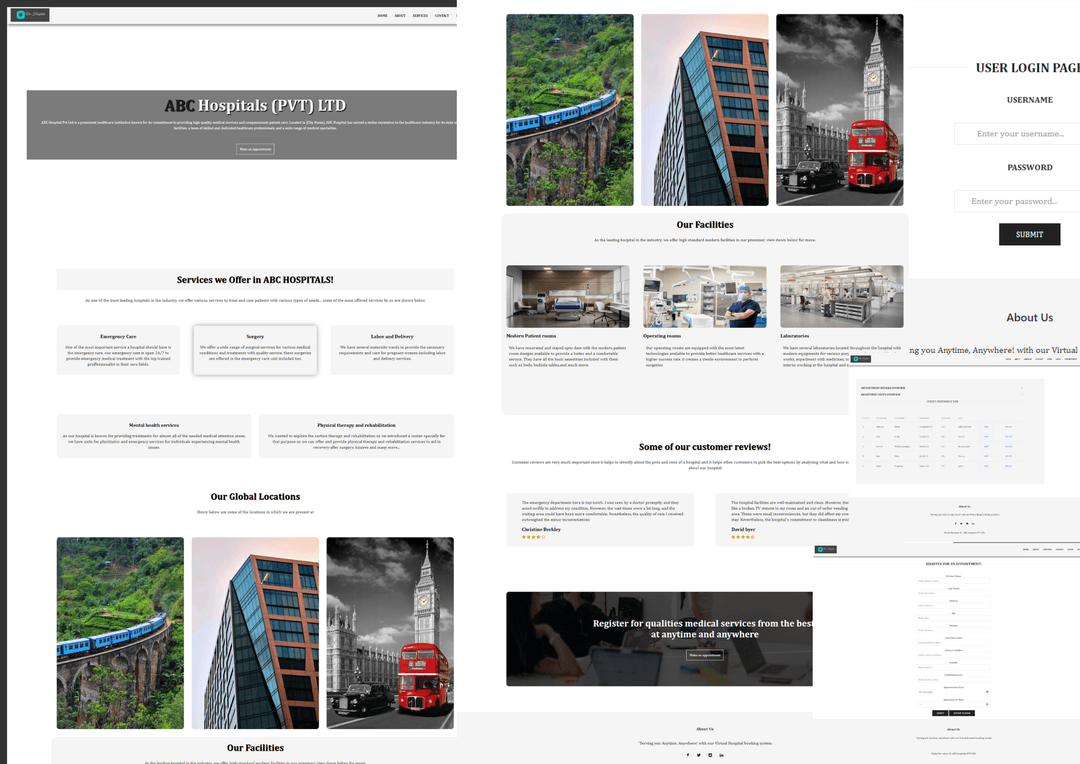Open the Twitter icon under the 'Serving you Anytime' tagline
Viewport: 1080px width, 764px height.
point(698,755)
